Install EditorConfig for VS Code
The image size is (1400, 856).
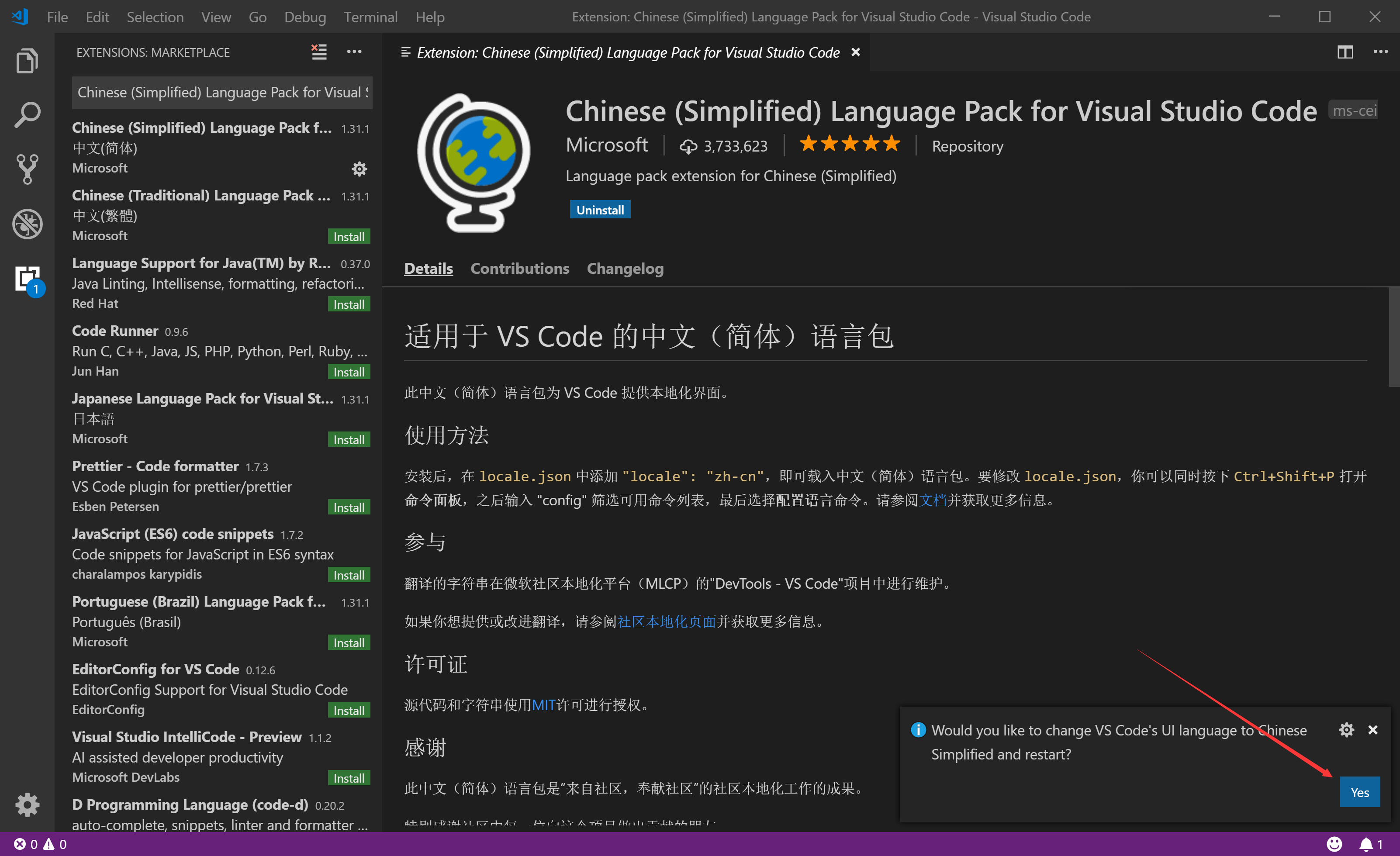[349, 709]
